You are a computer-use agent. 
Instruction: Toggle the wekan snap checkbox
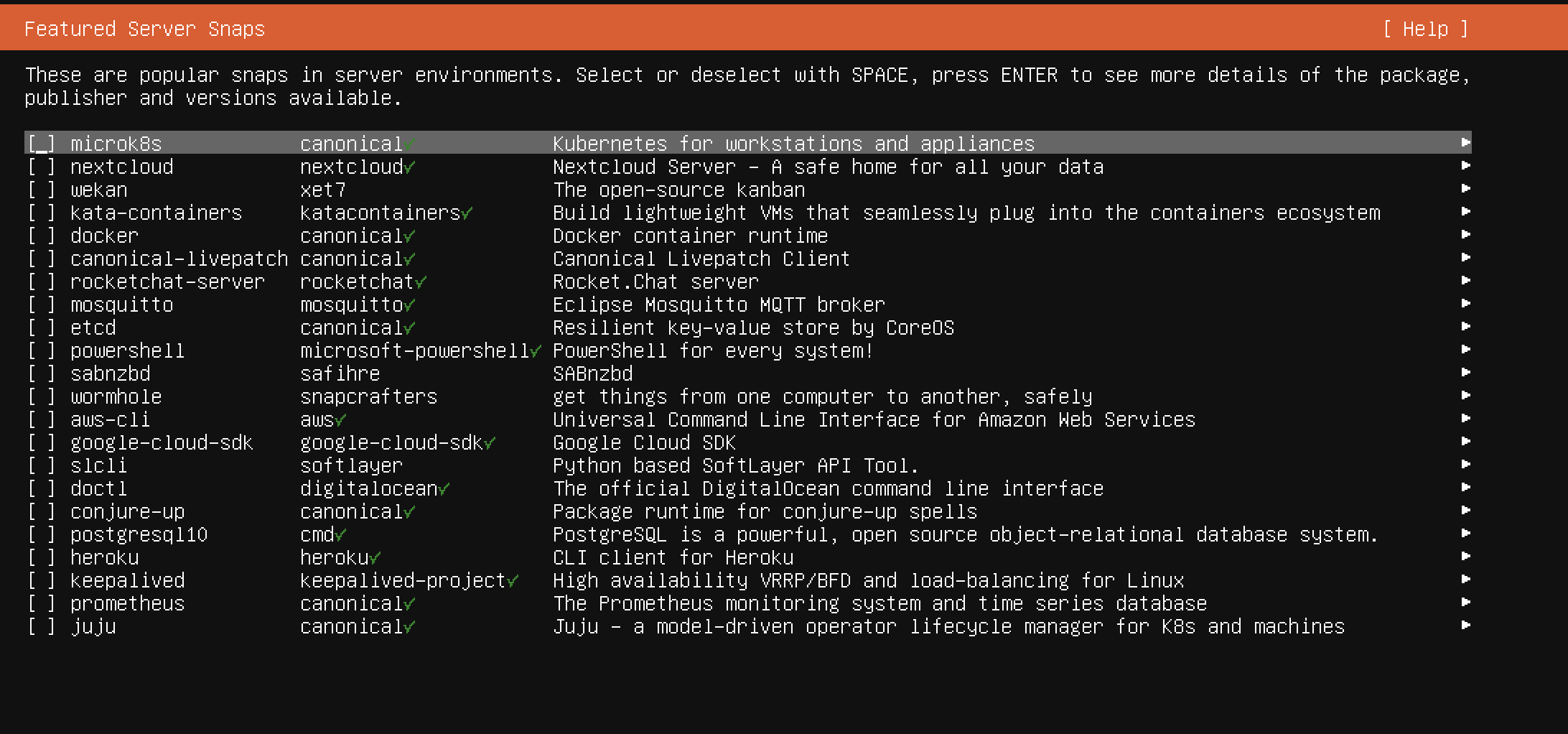coord(42,190)
